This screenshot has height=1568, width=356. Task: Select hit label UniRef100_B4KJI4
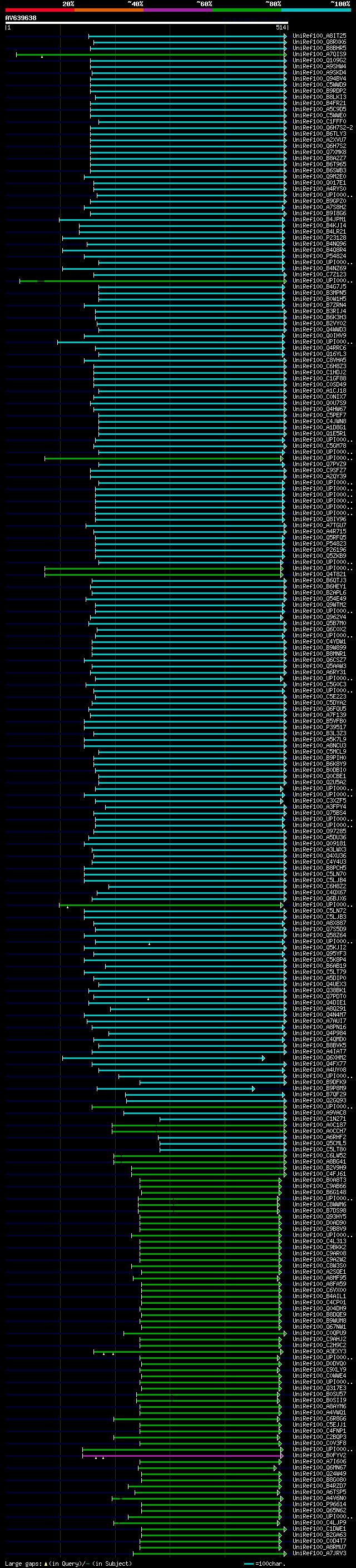[319, 225]
